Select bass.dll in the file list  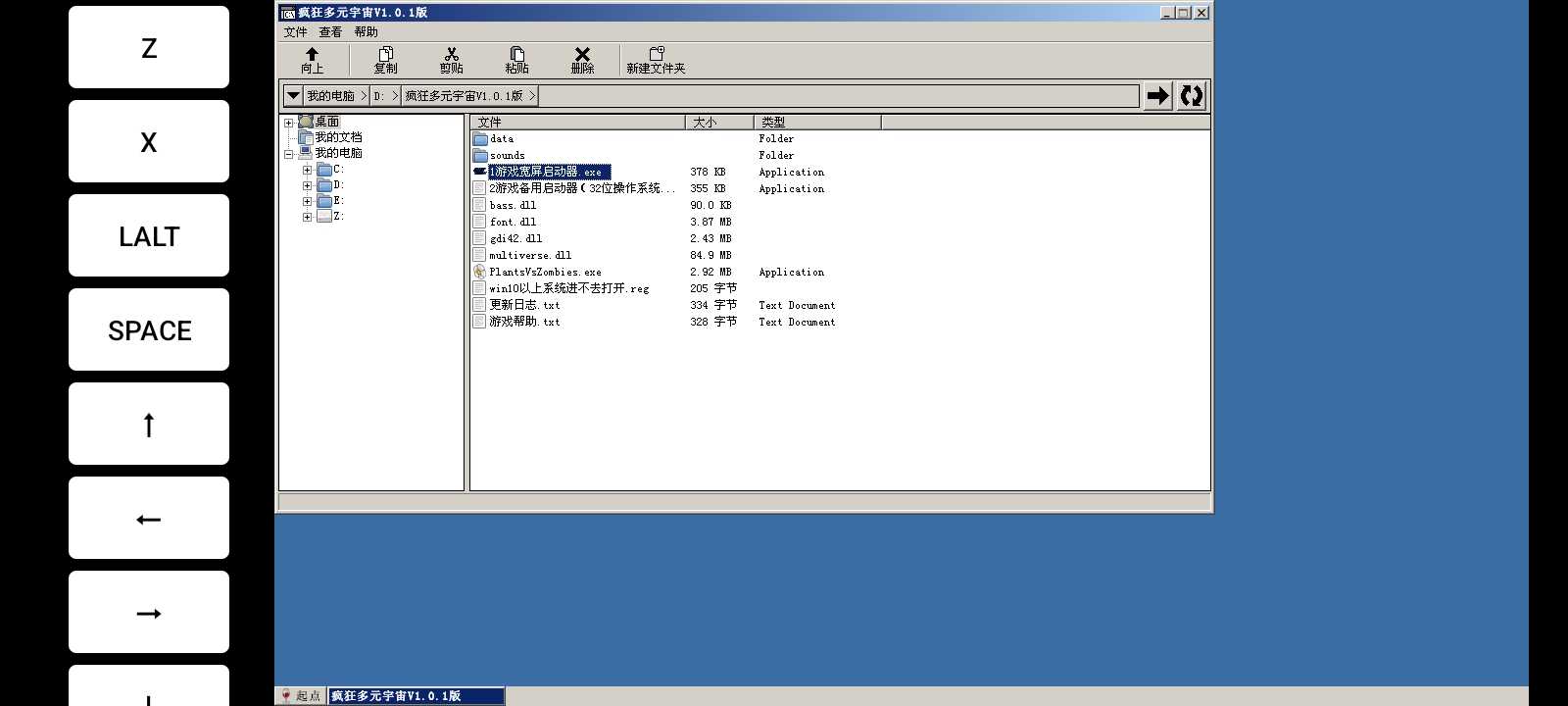513,205
